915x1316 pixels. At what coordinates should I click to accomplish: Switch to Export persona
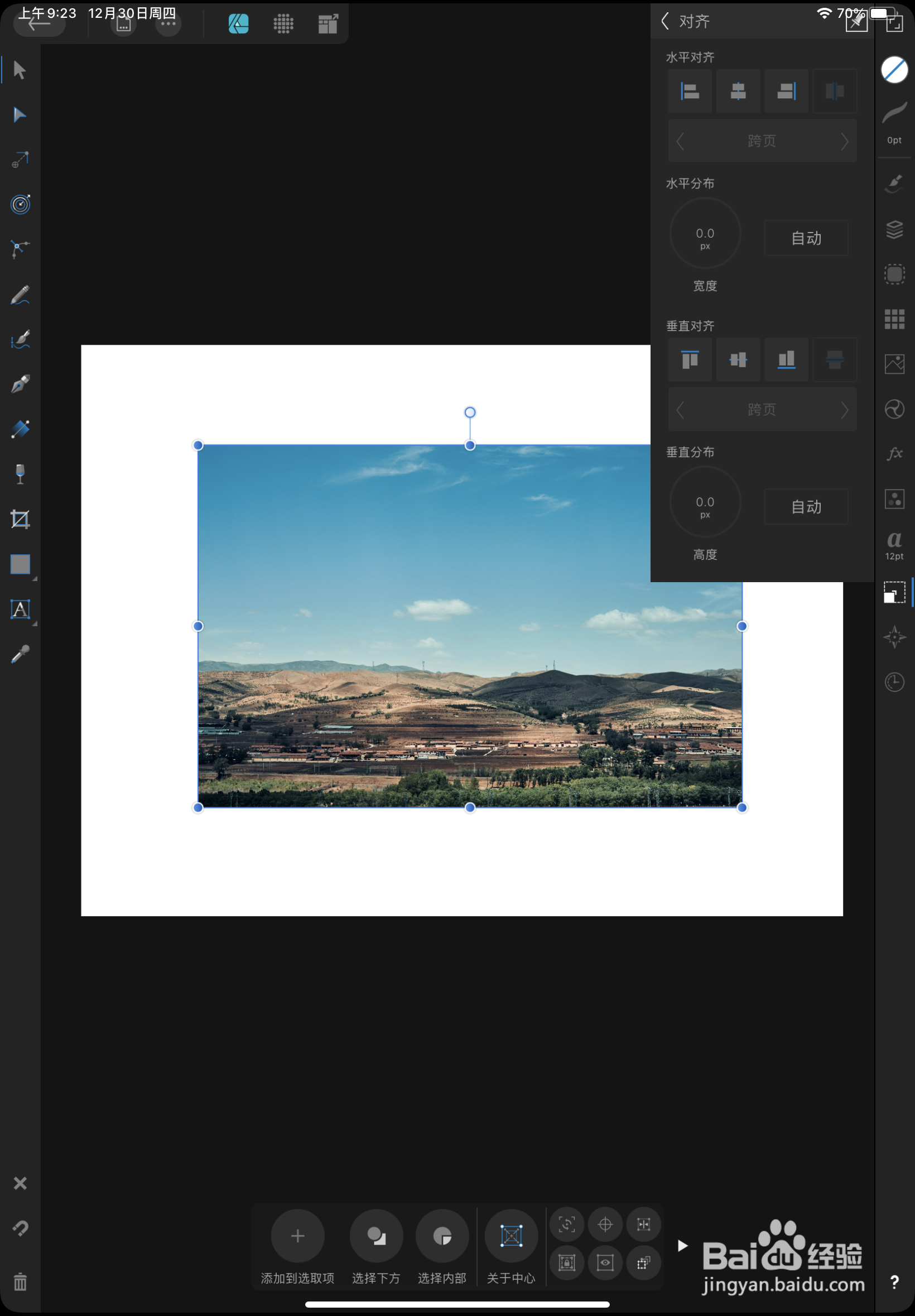point(328,23)
